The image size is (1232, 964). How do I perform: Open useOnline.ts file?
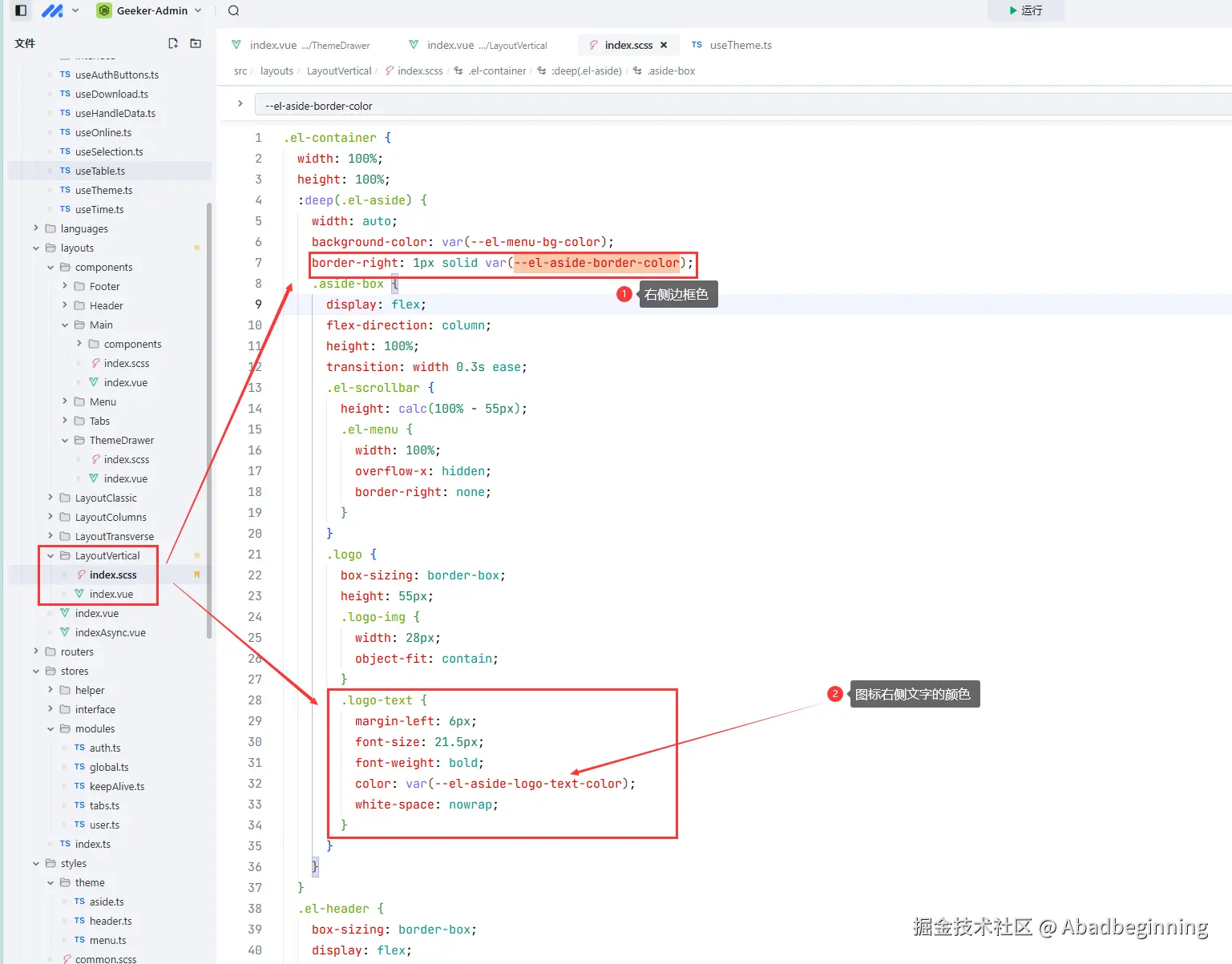[103, 132]
